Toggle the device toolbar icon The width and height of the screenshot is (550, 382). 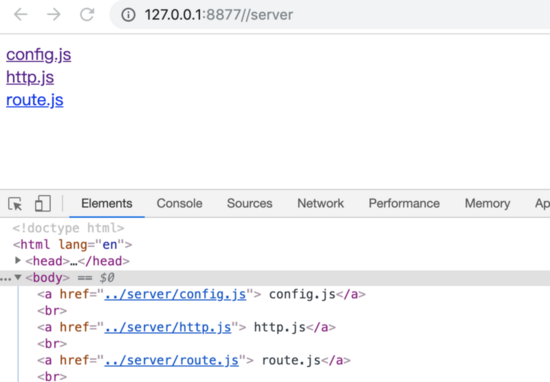click(x=43, y=203)
